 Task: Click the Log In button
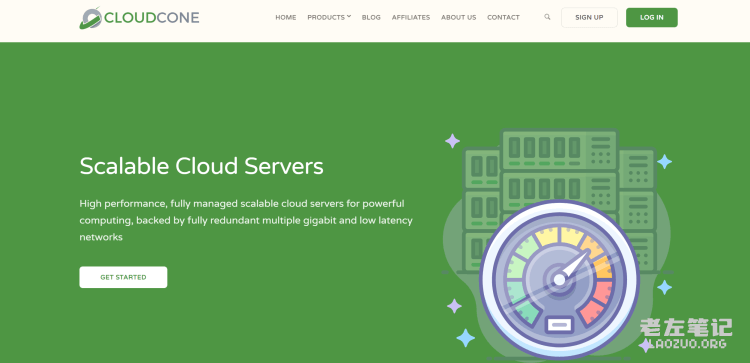pyautogui.click(x=651, y=17)
